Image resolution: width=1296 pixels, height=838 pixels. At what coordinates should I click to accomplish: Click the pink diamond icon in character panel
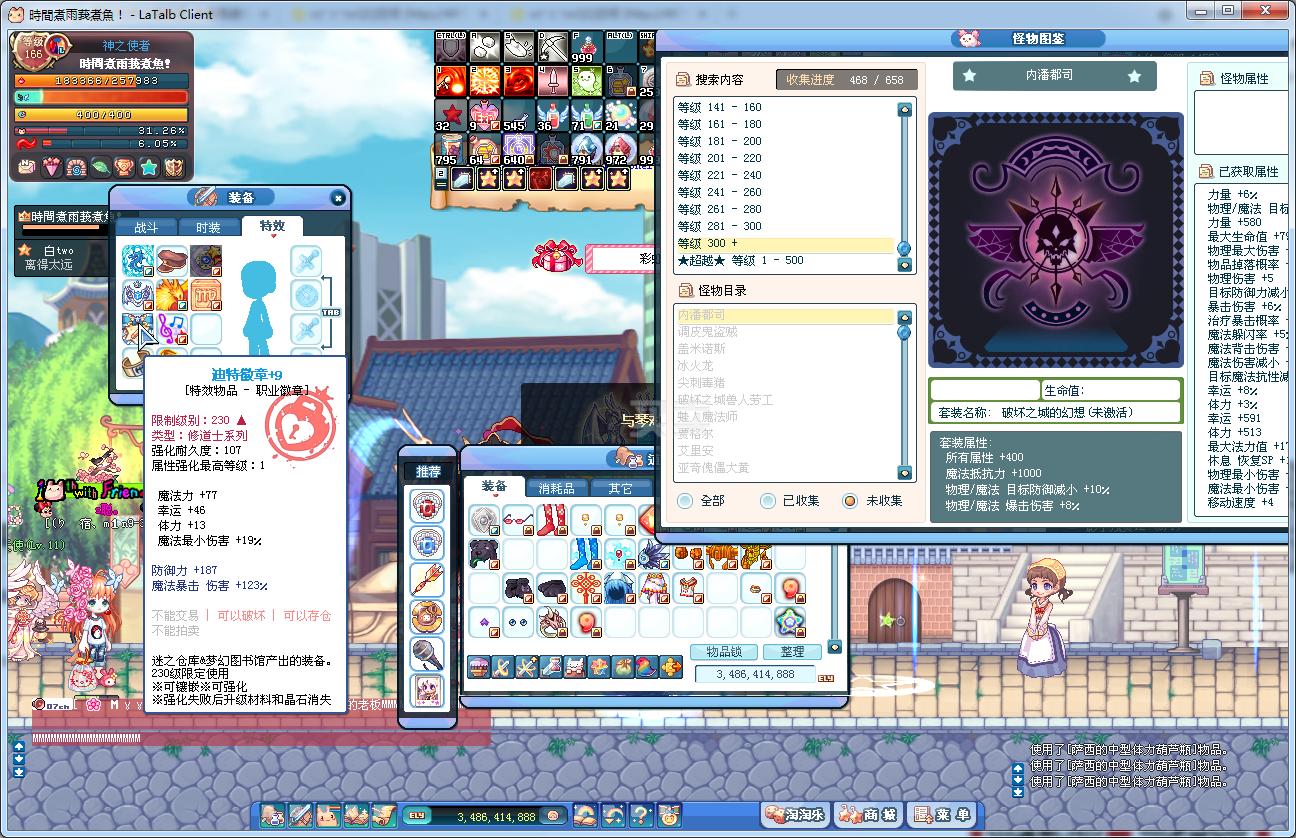tap(52, 167)
